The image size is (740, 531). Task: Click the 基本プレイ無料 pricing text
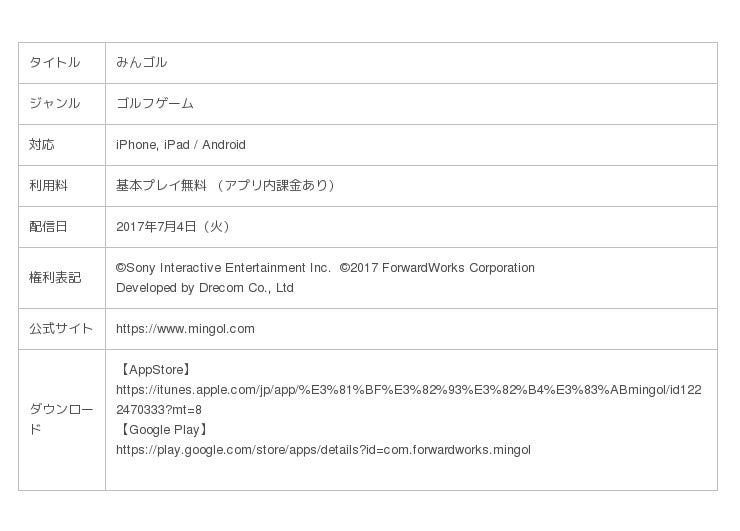click(x=161, y=185)
